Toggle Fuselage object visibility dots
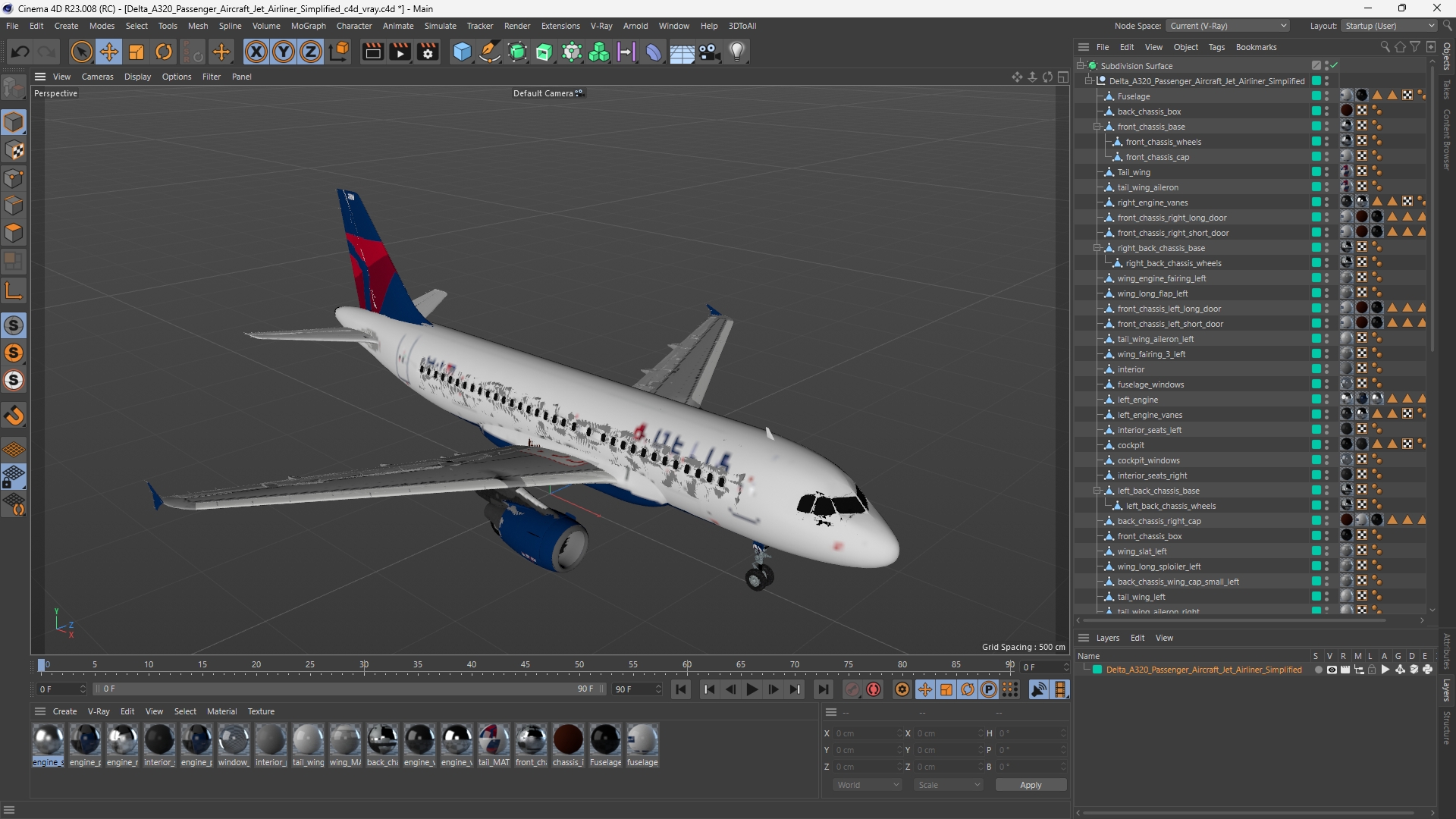This screenshot has height=819, width=1456. point(1326,96)
